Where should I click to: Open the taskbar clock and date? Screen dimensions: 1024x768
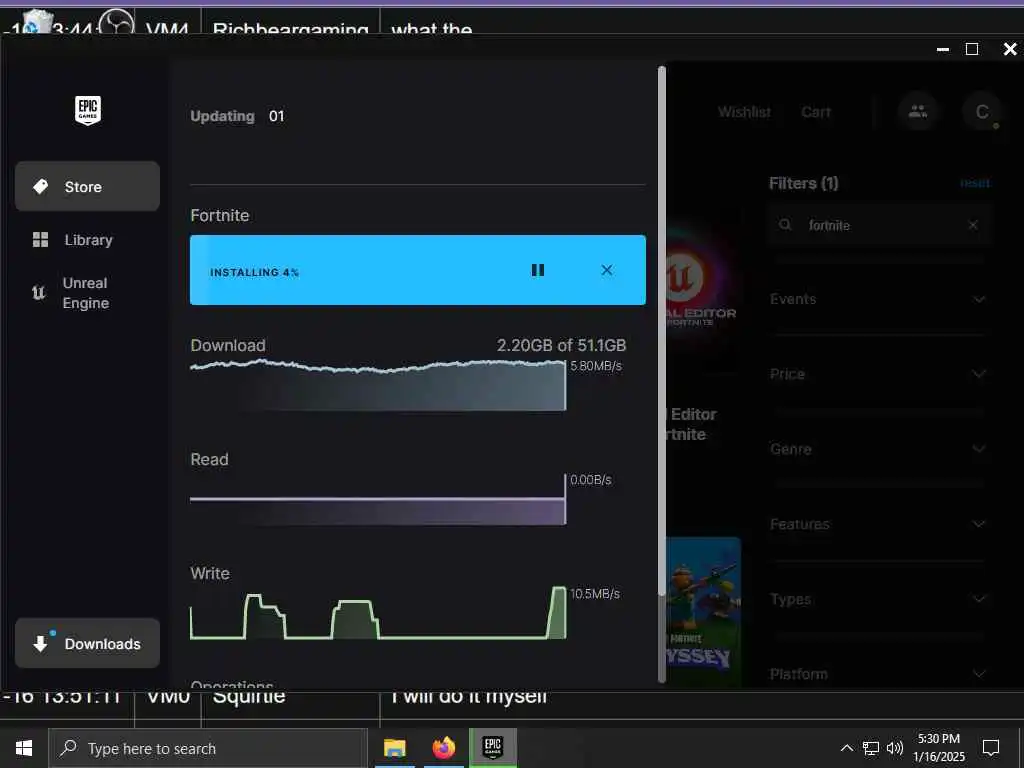click(x=938, y=748)
